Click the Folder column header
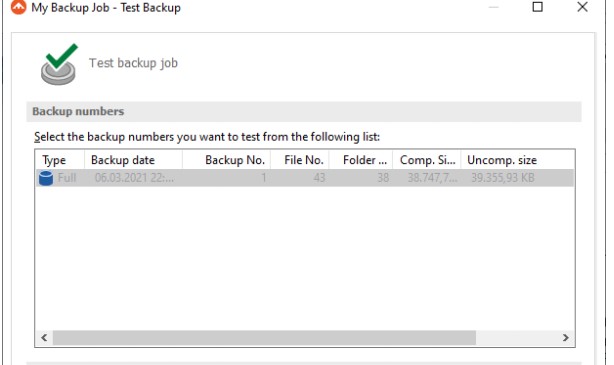 point(361,160)
